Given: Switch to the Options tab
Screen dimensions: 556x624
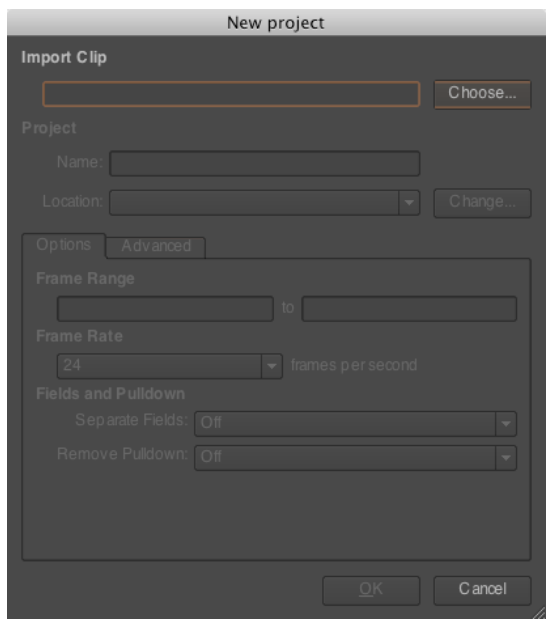Looking at the screenshot, I should coord(64,245).
